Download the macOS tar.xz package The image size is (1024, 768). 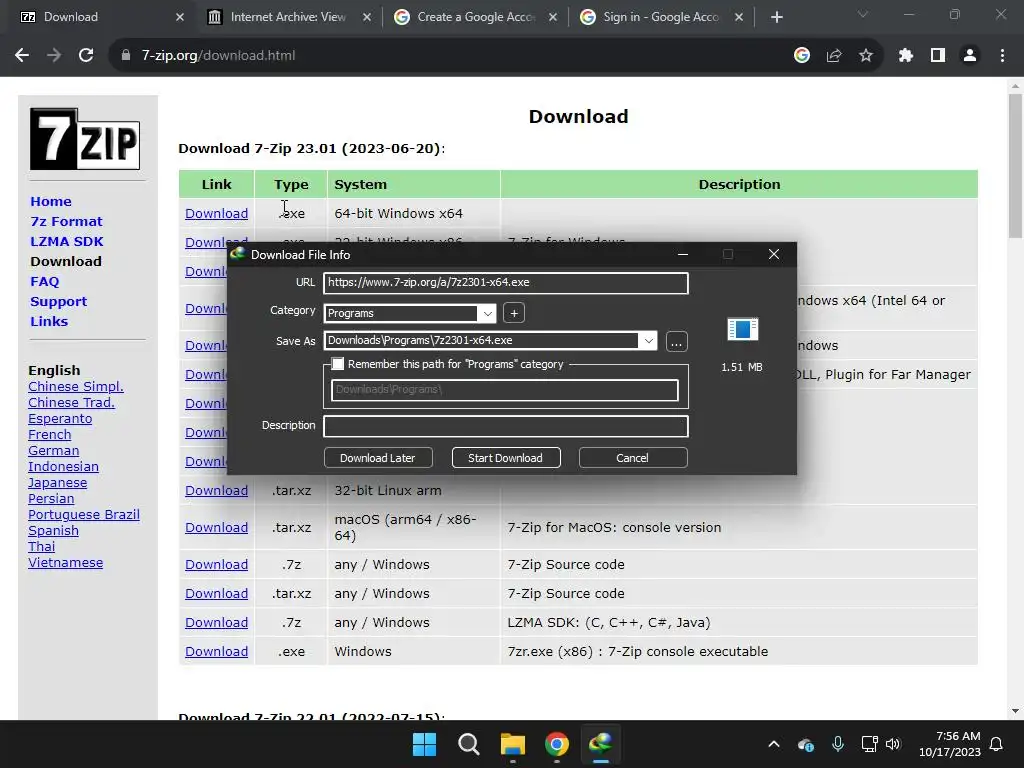216,528
